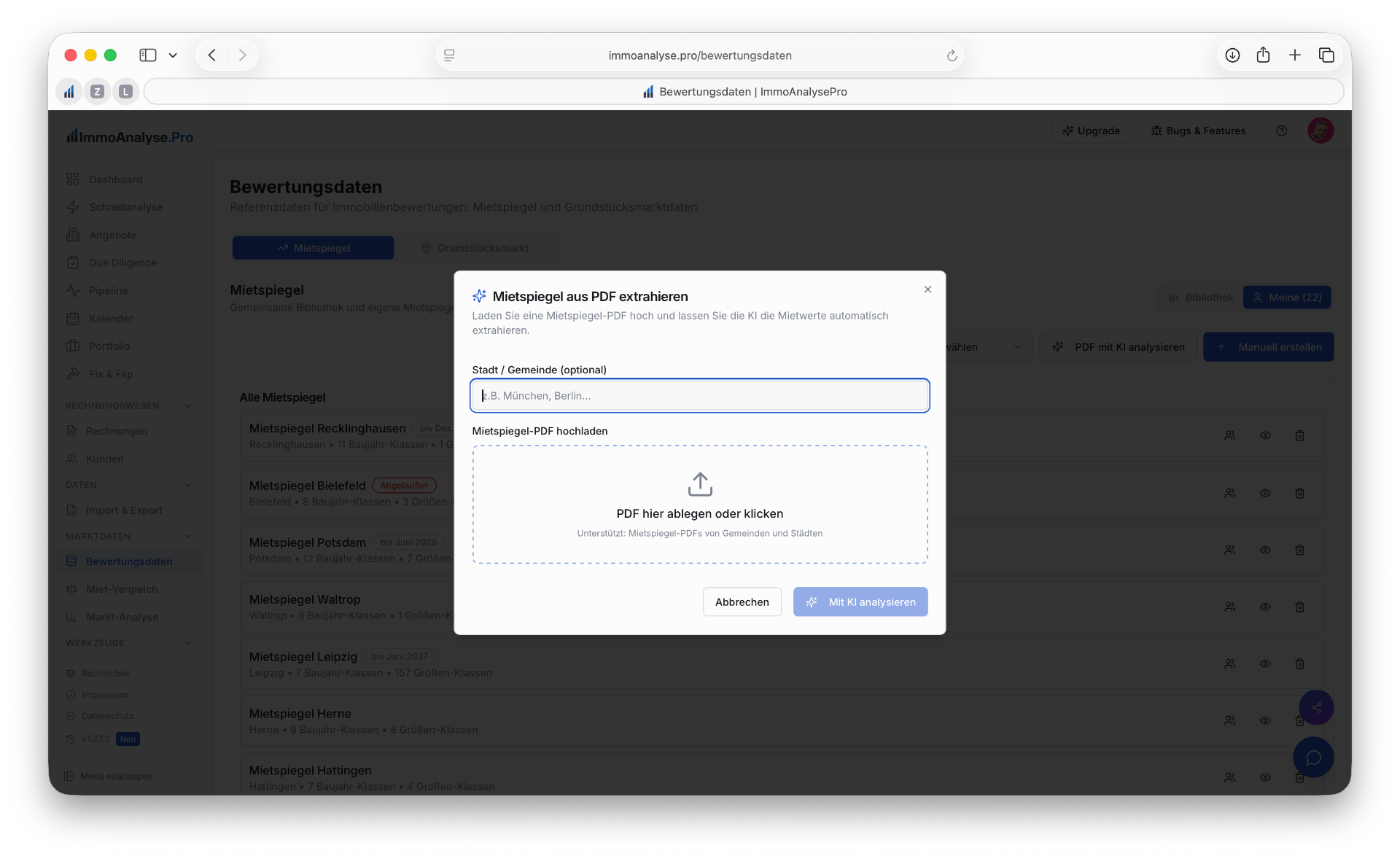Switch to the Mietspiegel tab
Image resolution: width=1400 pixels, height=859 pixels.
313,248
